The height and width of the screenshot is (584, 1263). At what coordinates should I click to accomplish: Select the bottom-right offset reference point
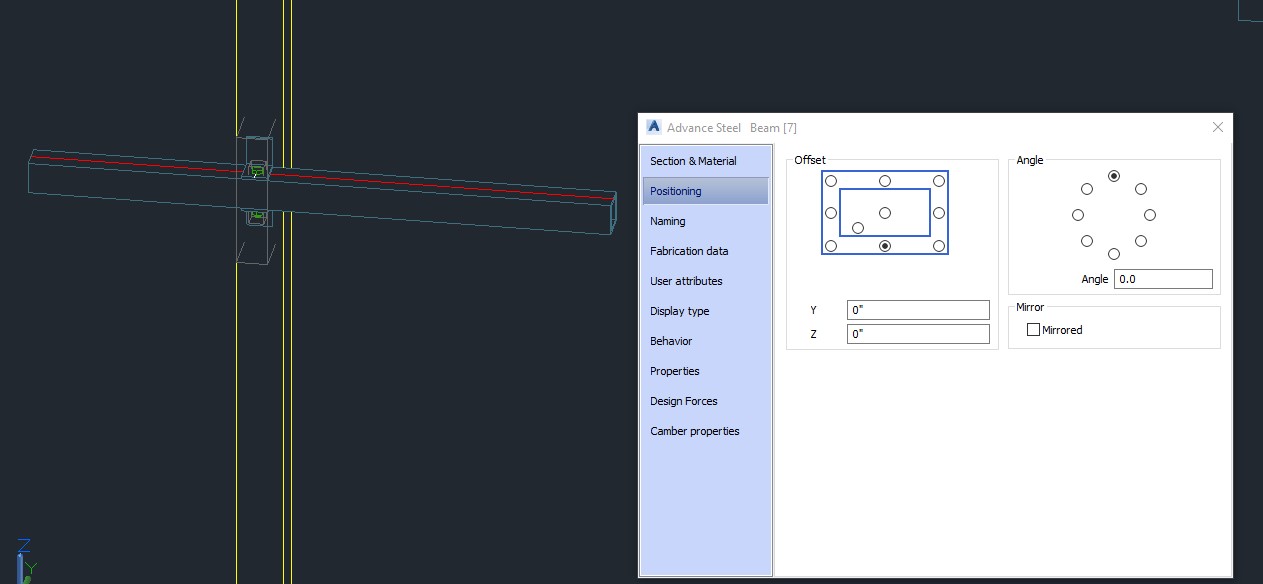tap(939, 244)
